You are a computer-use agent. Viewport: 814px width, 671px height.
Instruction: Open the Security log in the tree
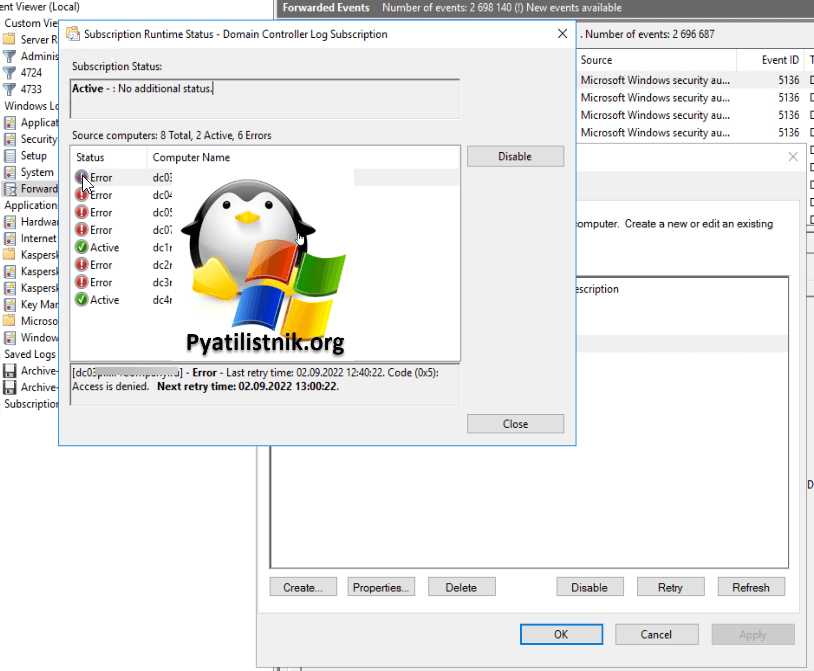pos(38,139)
